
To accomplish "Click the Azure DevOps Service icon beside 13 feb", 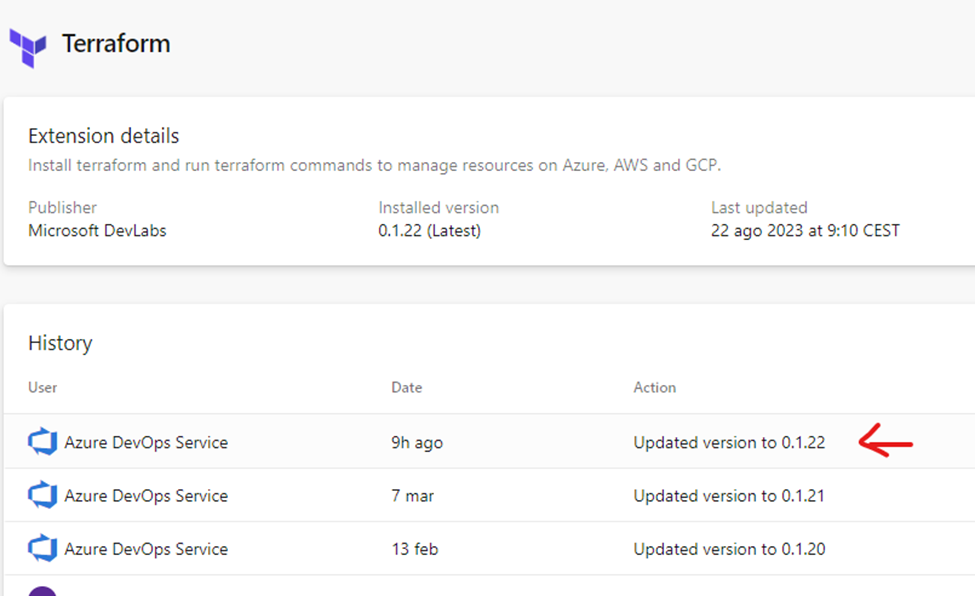I will (x=43, y=548).
